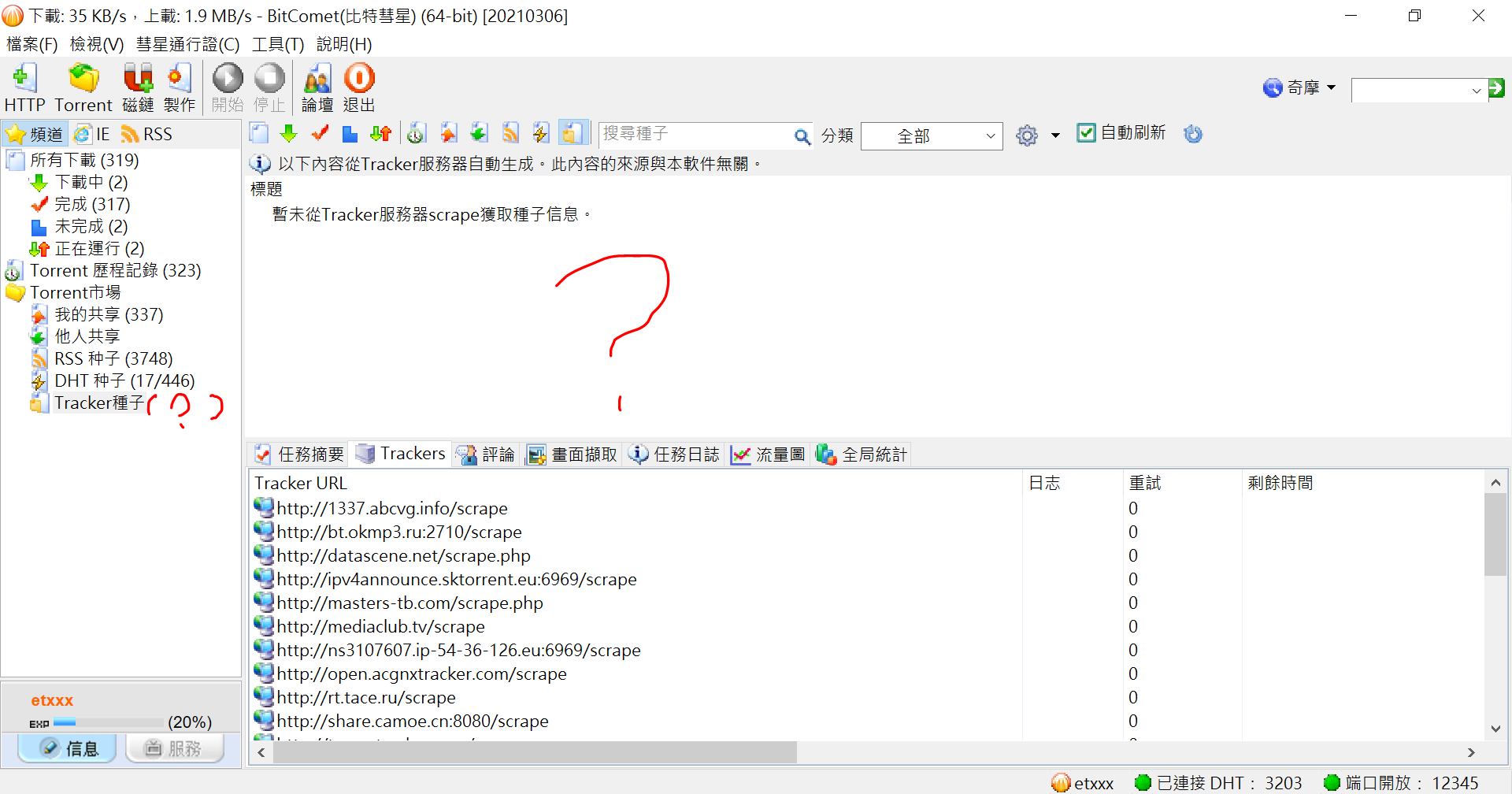This screenshot has width=1512, height=794.
Task: Switch to the IE sidebar tab
Action: 92,134
